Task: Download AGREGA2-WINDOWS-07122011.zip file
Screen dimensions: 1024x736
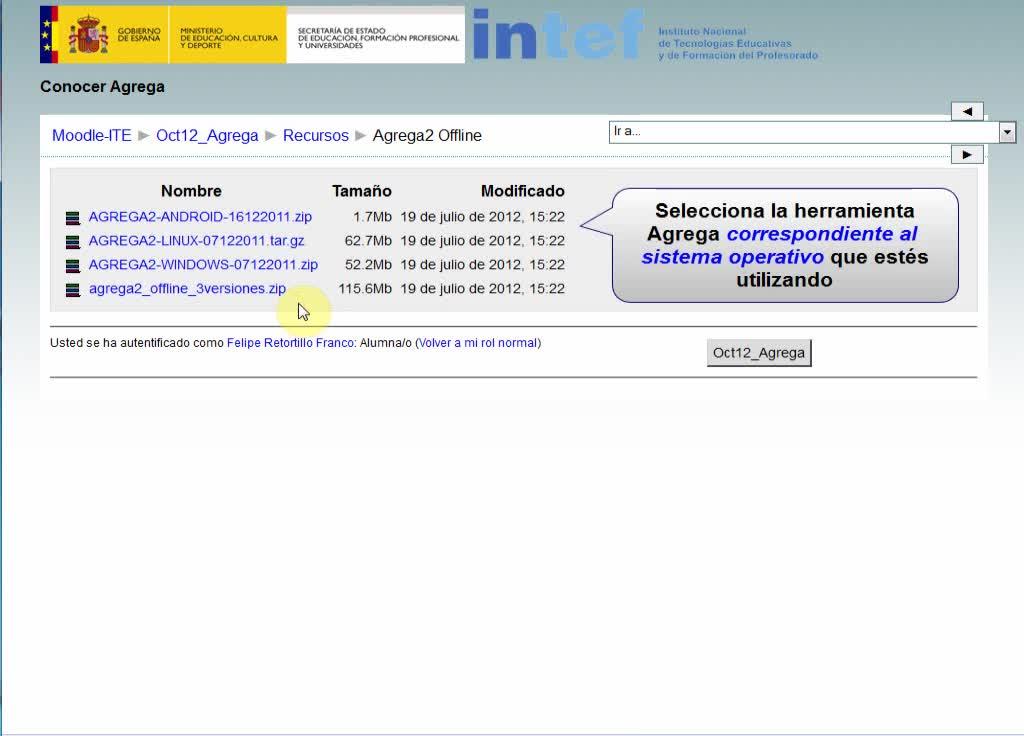Action: [x=203, y=264]
